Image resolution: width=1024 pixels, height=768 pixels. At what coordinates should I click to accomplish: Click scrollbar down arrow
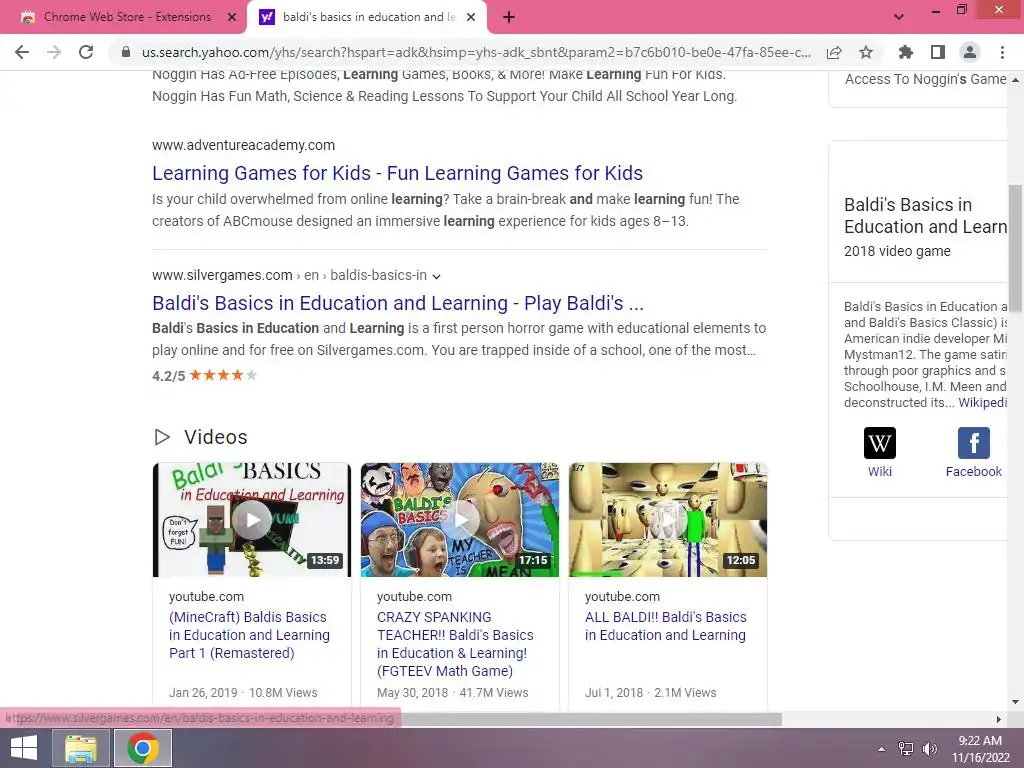click(x=1015, y=702)
